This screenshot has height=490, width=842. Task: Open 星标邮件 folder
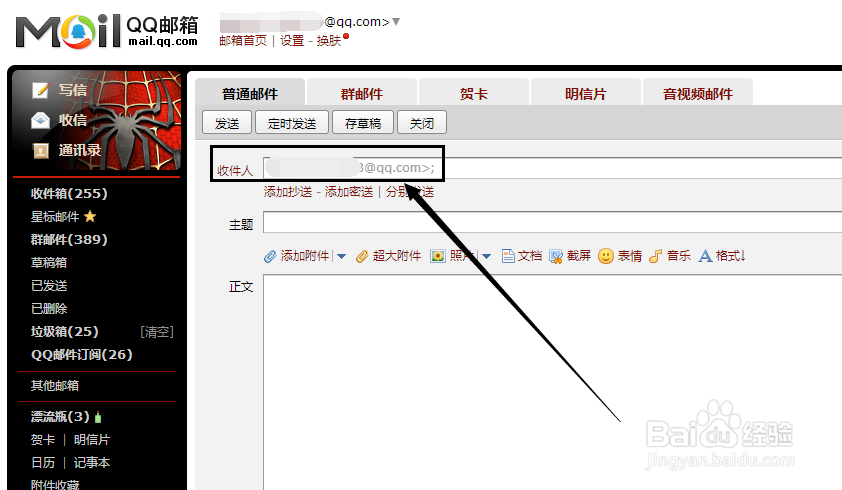click(55, 217)
